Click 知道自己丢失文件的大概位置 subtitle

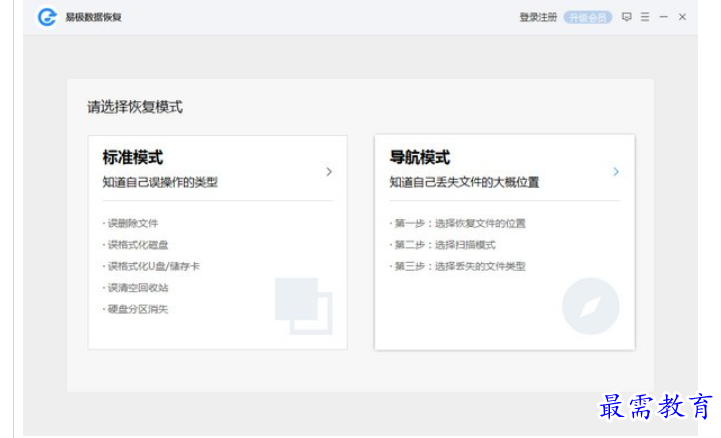464,182
